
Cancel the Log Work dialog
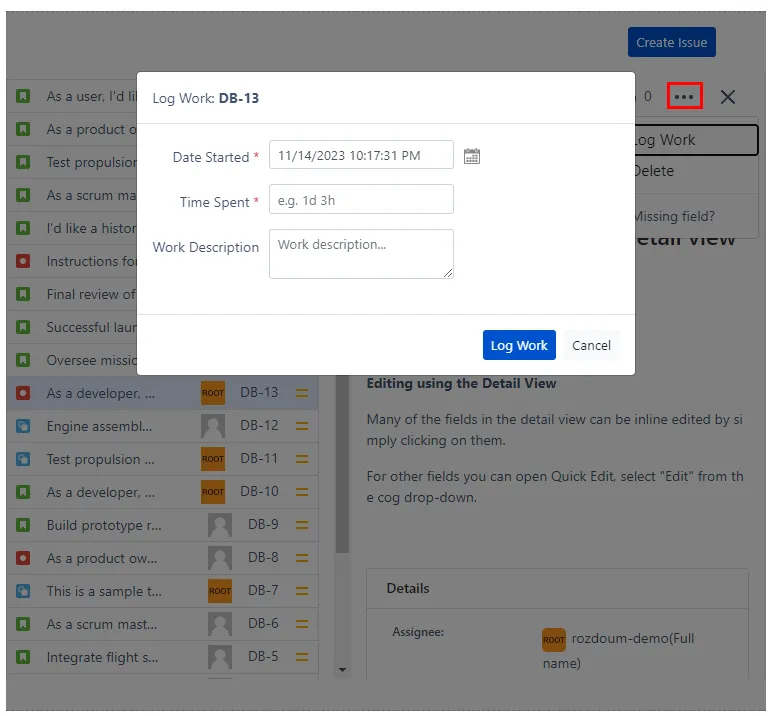(x=591, y=345)
